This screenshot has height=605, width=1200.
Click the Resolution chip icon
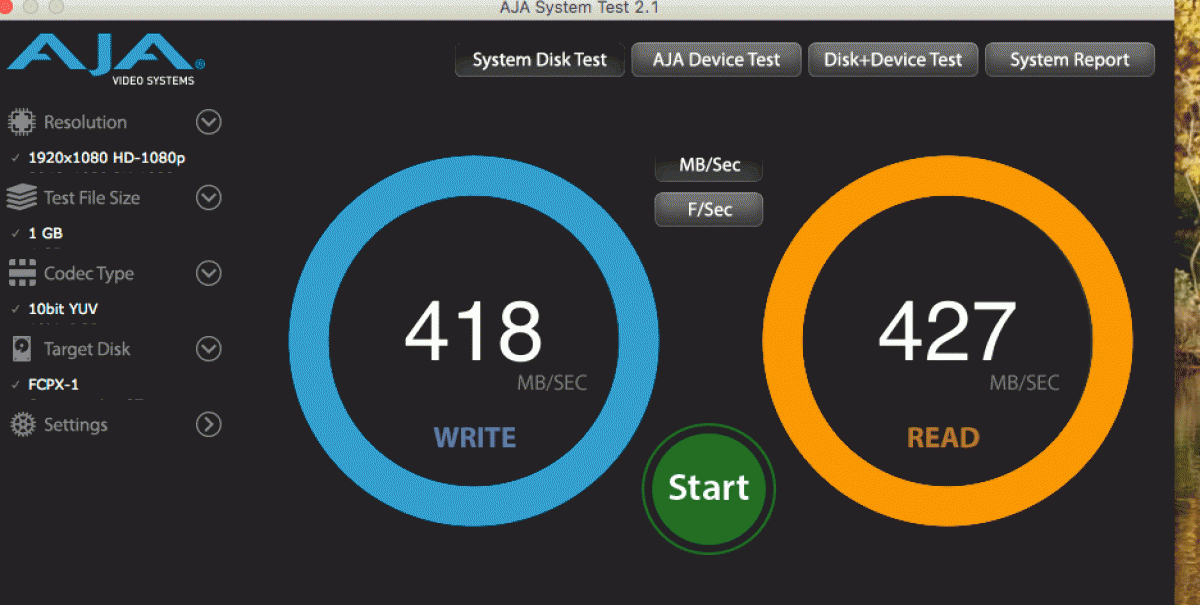[x=21, y=122]
